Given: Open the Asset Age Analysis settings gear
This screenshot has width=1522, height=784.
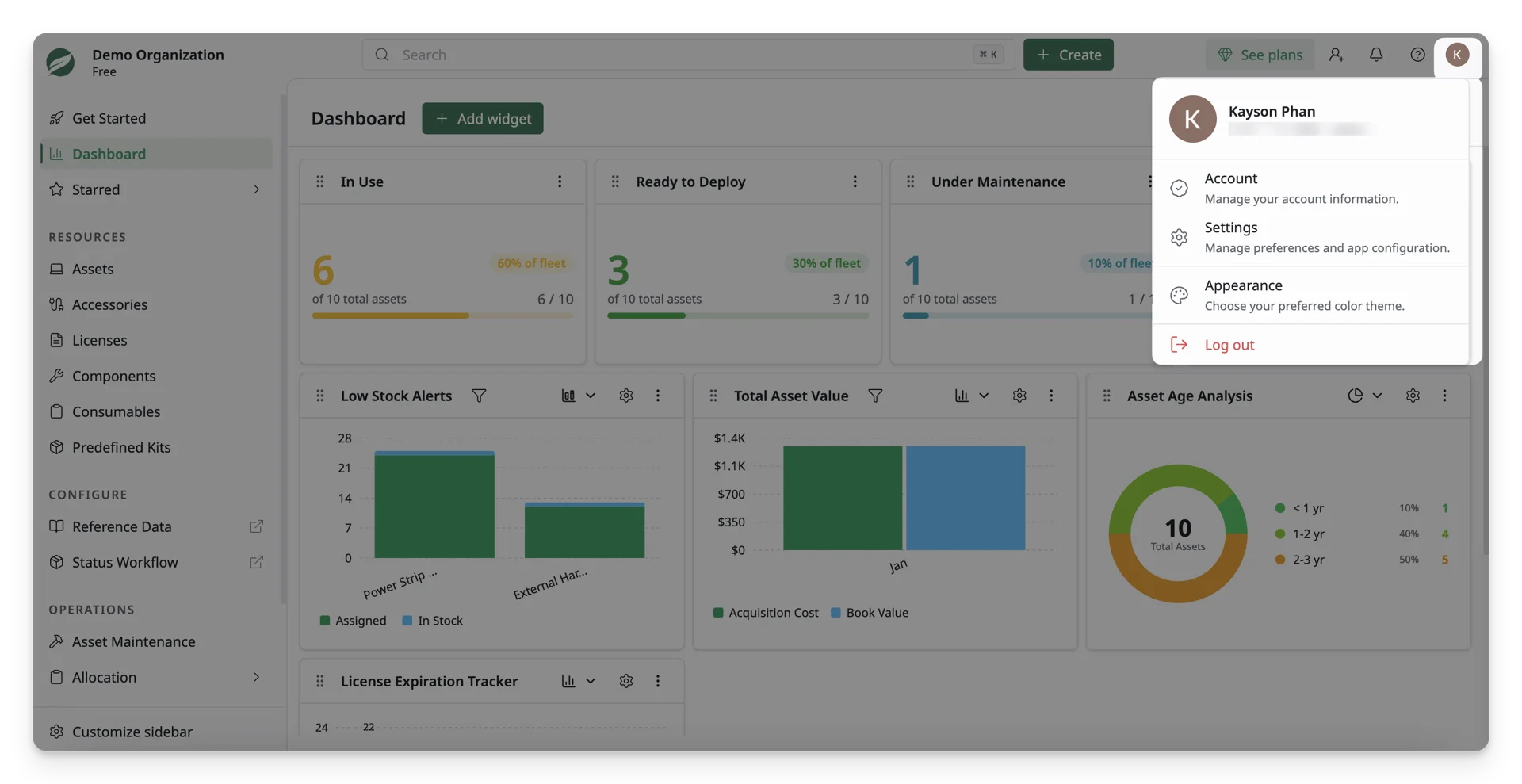Looking at the screenshot, I should coord(1413,396).
